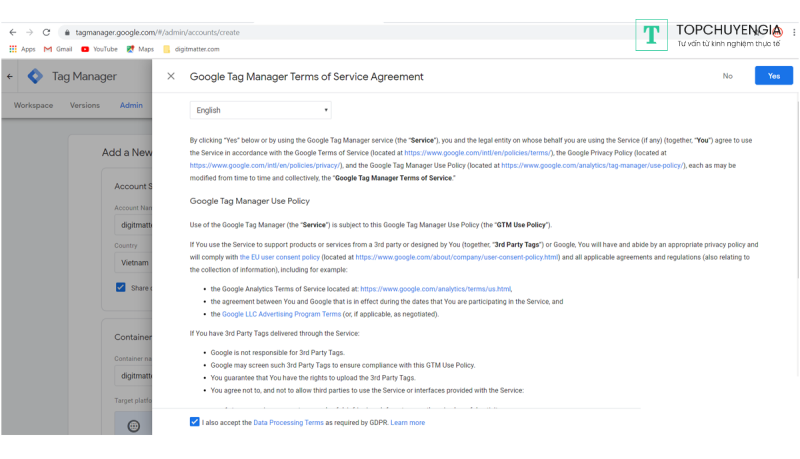The height and width of the screenshot is (459, 800).
Task: Open the Country dropdown showing Vietnam
Action: point(130,262)
